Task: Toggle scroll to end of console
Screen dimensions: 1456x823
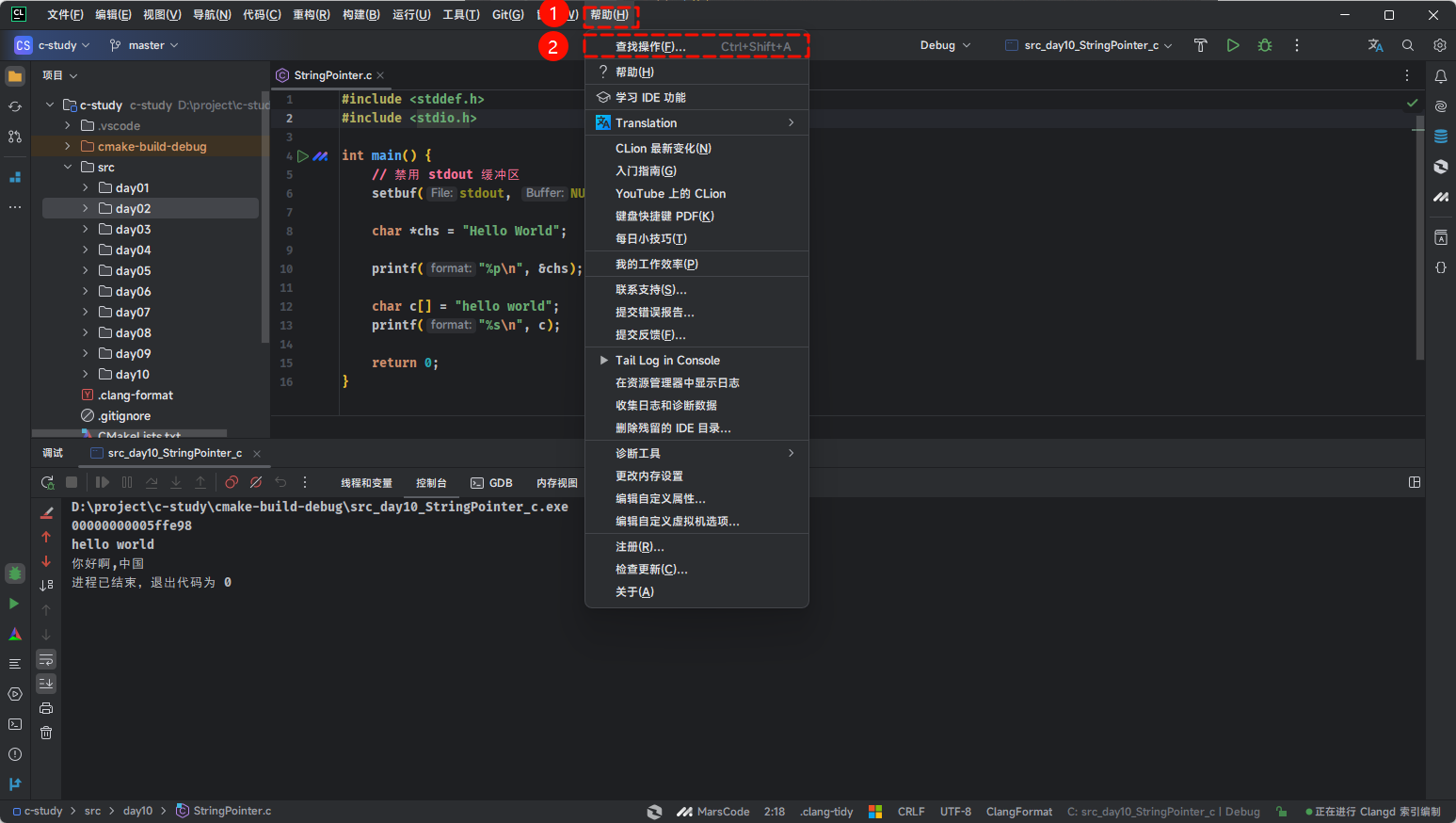Action: pos(46,684)
